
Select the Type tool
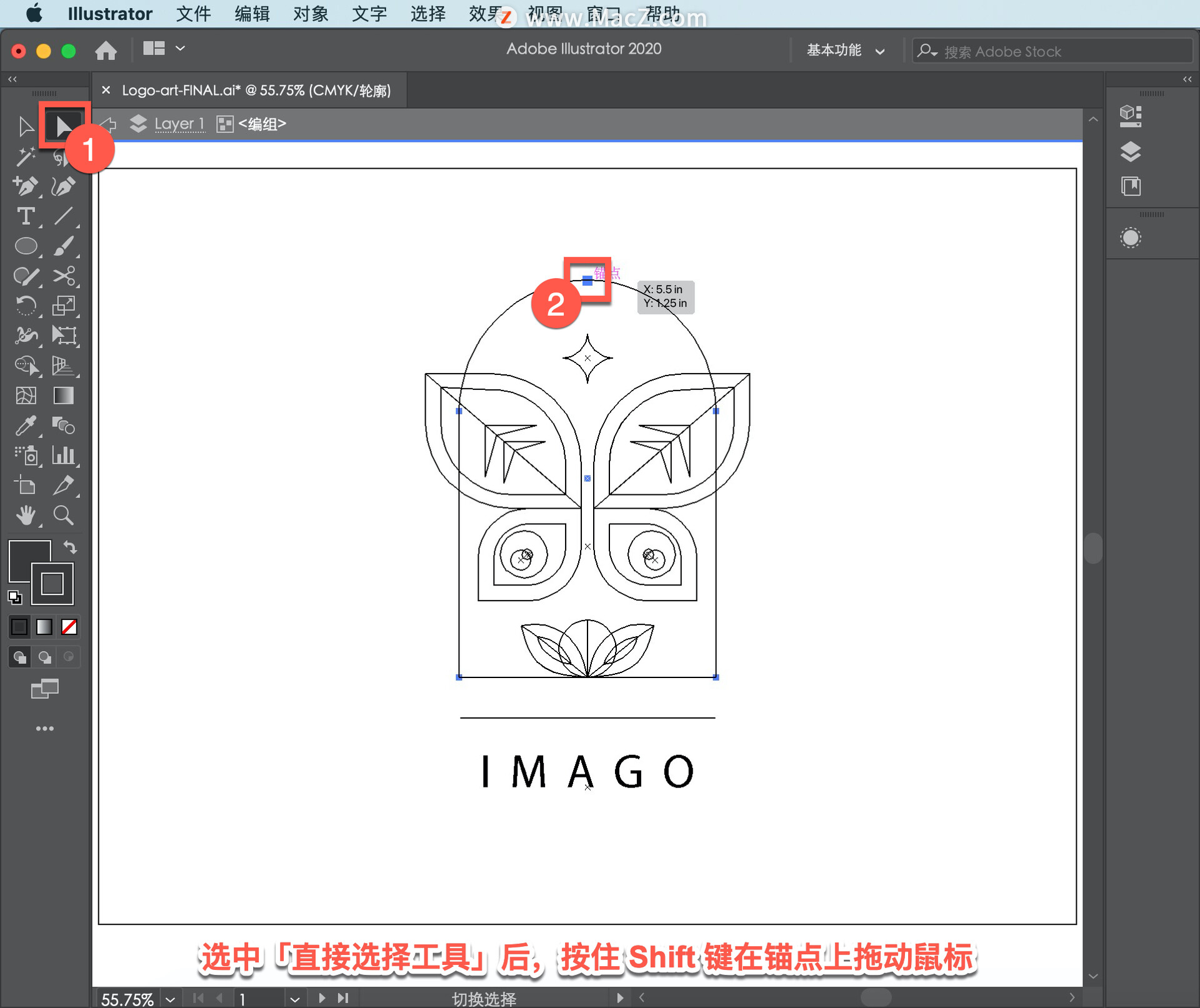26,216
